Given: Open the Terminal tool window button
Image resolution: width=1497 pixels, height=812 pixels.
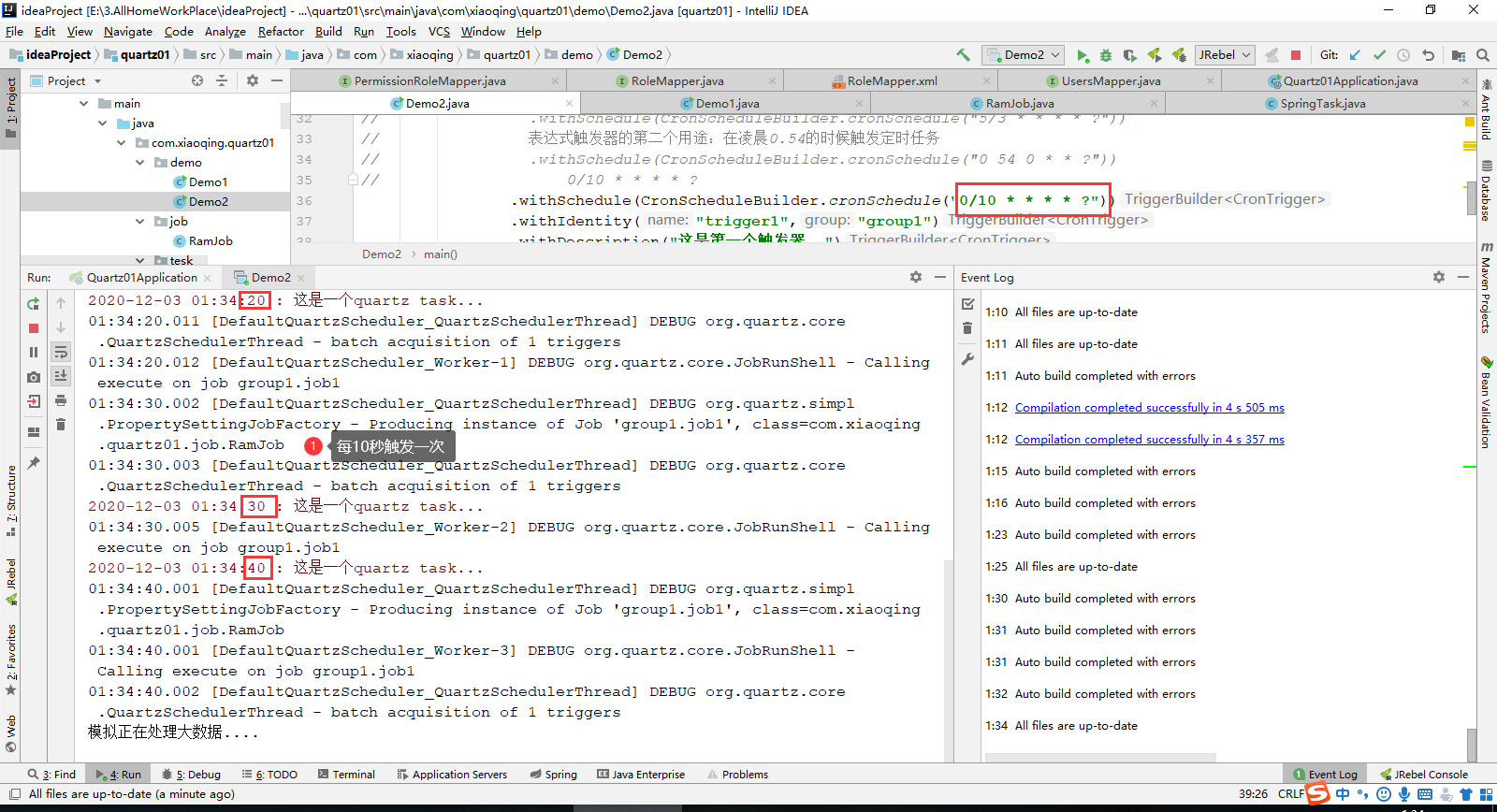Looking at the screenshot, I should [346, 775].
